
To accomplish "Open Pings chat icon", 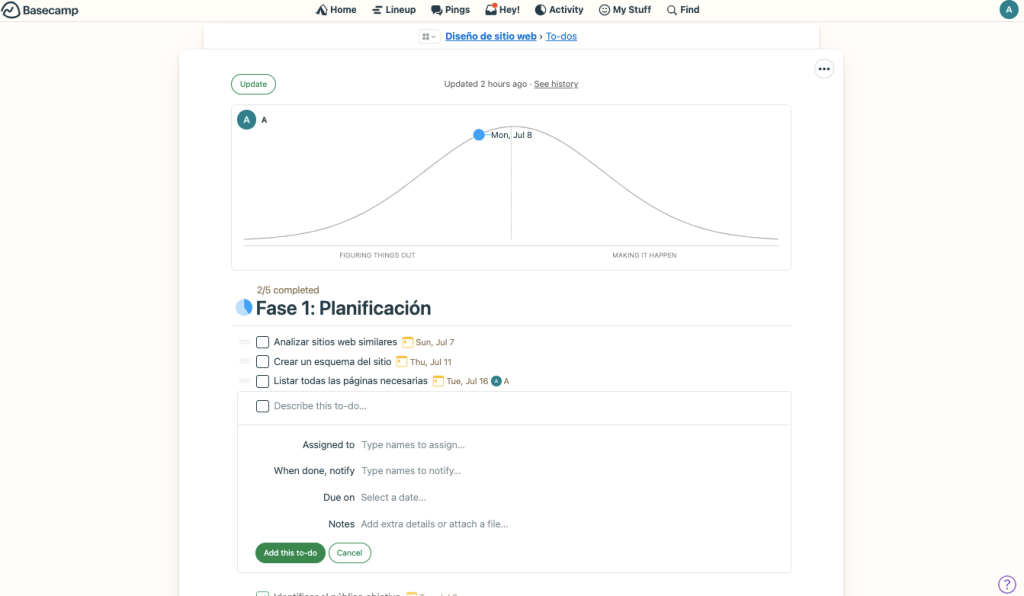I will tap(437, 10).
